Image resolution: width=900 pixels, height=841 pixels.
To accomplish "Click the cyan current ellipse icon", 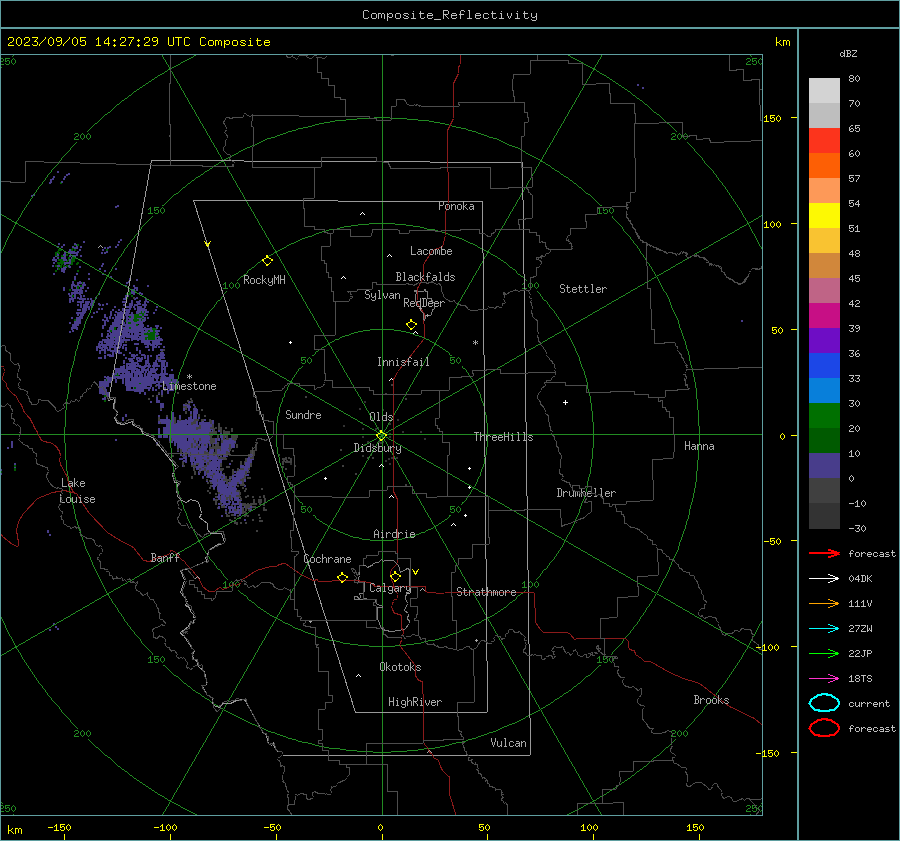I will pyautogui.click(x=824, y=703).
